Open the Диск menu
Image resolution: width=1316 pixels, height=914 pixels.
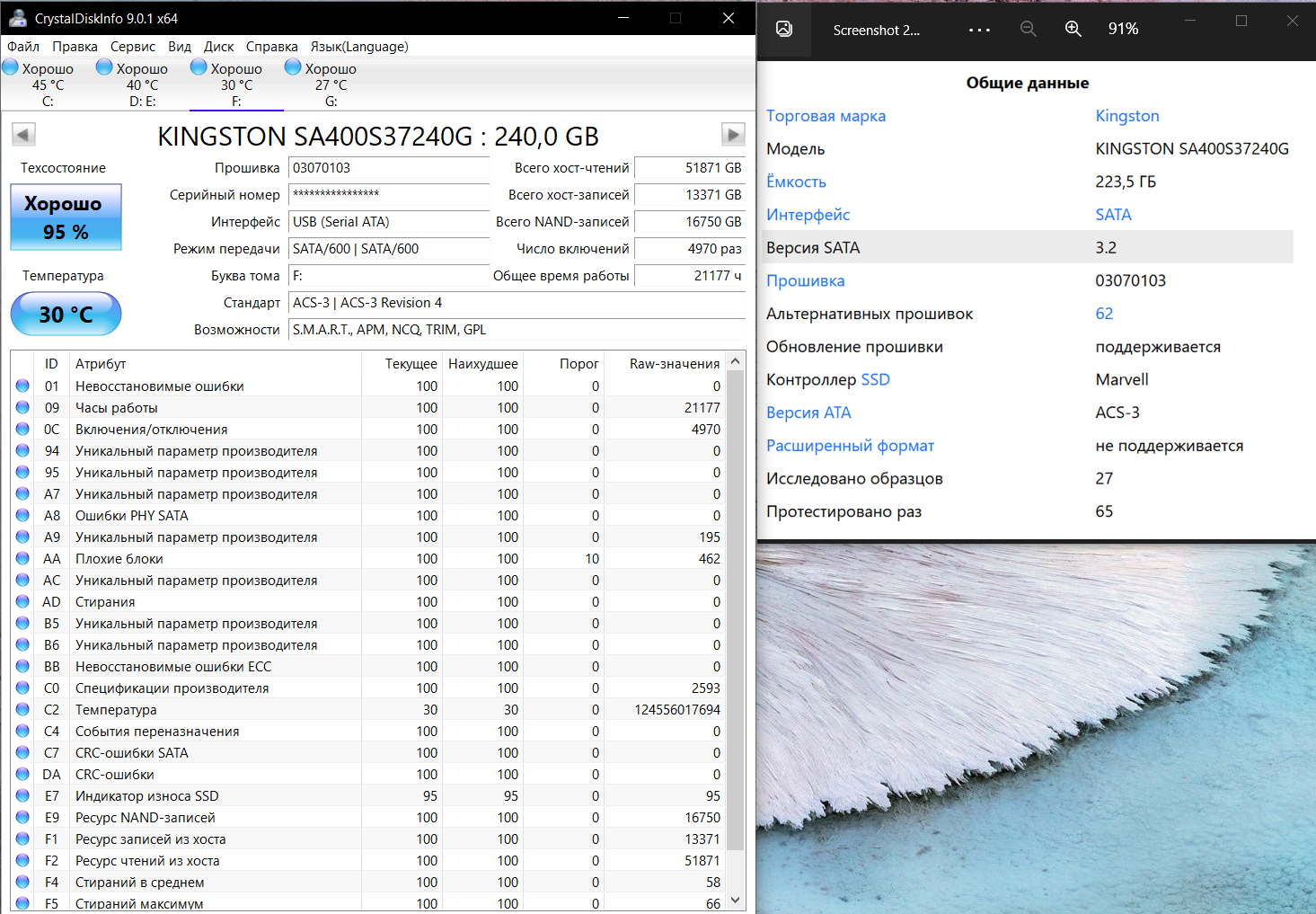click(218, 47)
